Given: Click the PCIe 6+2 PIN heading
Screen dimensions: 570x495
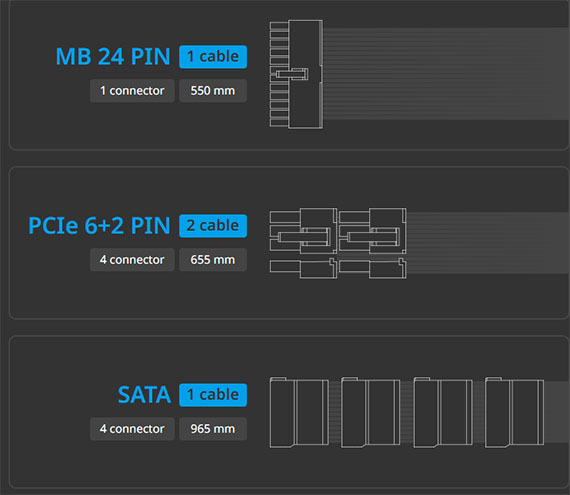Looking at the screenshot, I should (x=99, y=226).
